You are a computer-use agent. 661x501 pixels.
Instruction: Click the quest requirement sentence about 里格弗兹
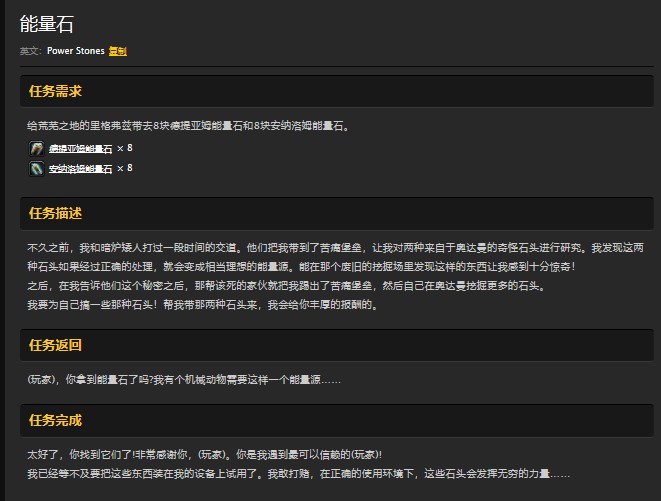[x=188, y=126]
